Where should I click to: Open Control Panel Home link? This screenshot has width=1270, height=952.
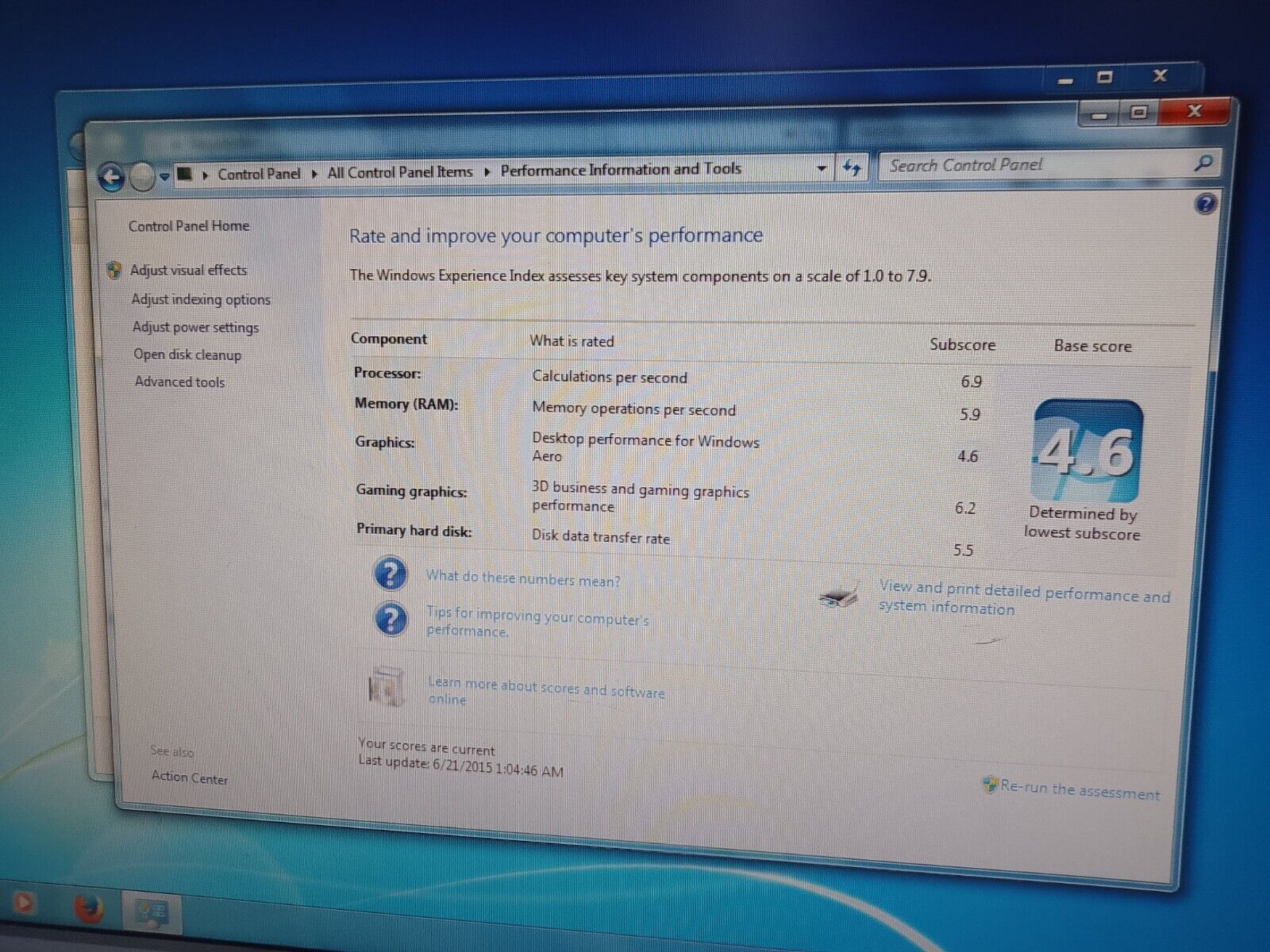coord(189,226)
